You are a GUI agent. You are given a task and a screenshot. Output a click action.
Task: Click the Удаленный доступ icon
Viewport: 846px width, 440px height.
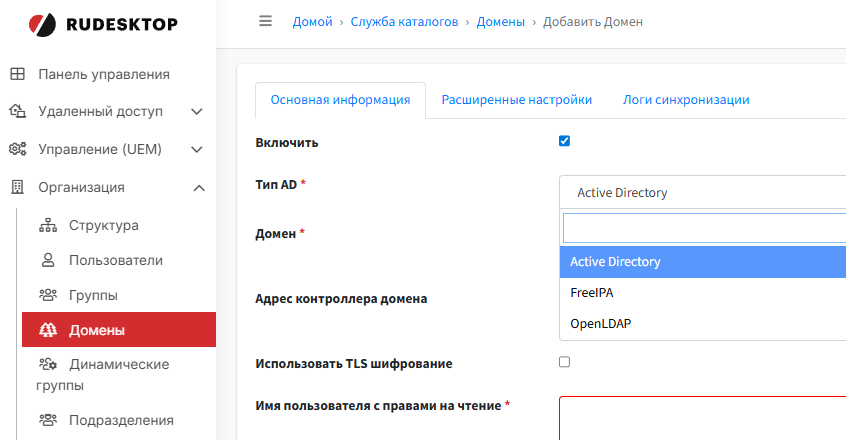point(18,112)
